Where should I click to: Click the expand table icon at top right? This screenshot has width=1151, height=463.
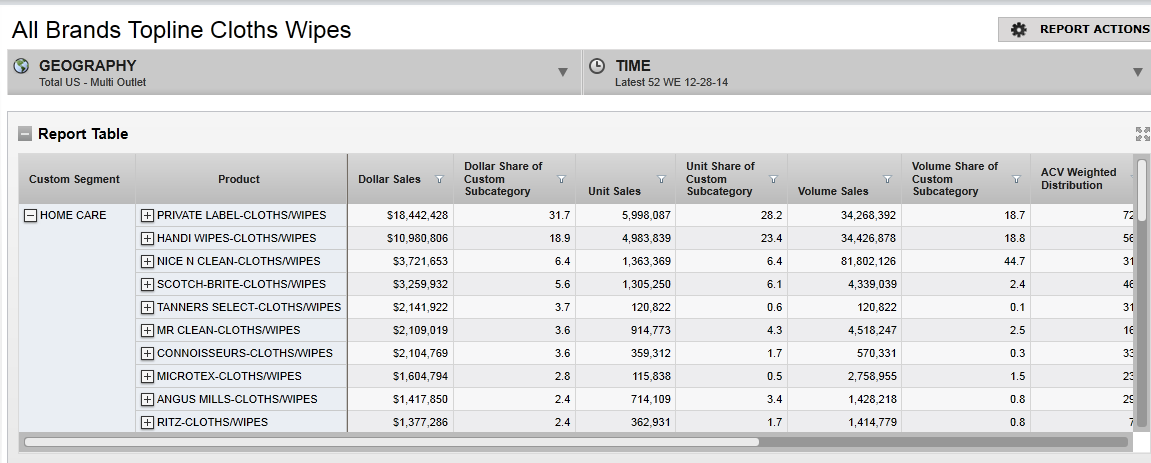click(1142, 134)
